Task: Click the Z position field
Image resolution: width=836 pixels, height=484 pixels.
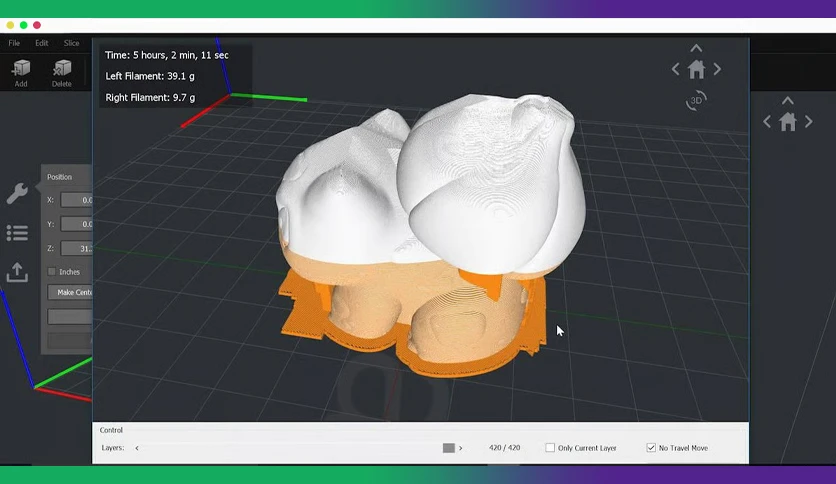Action: [76, 248]
